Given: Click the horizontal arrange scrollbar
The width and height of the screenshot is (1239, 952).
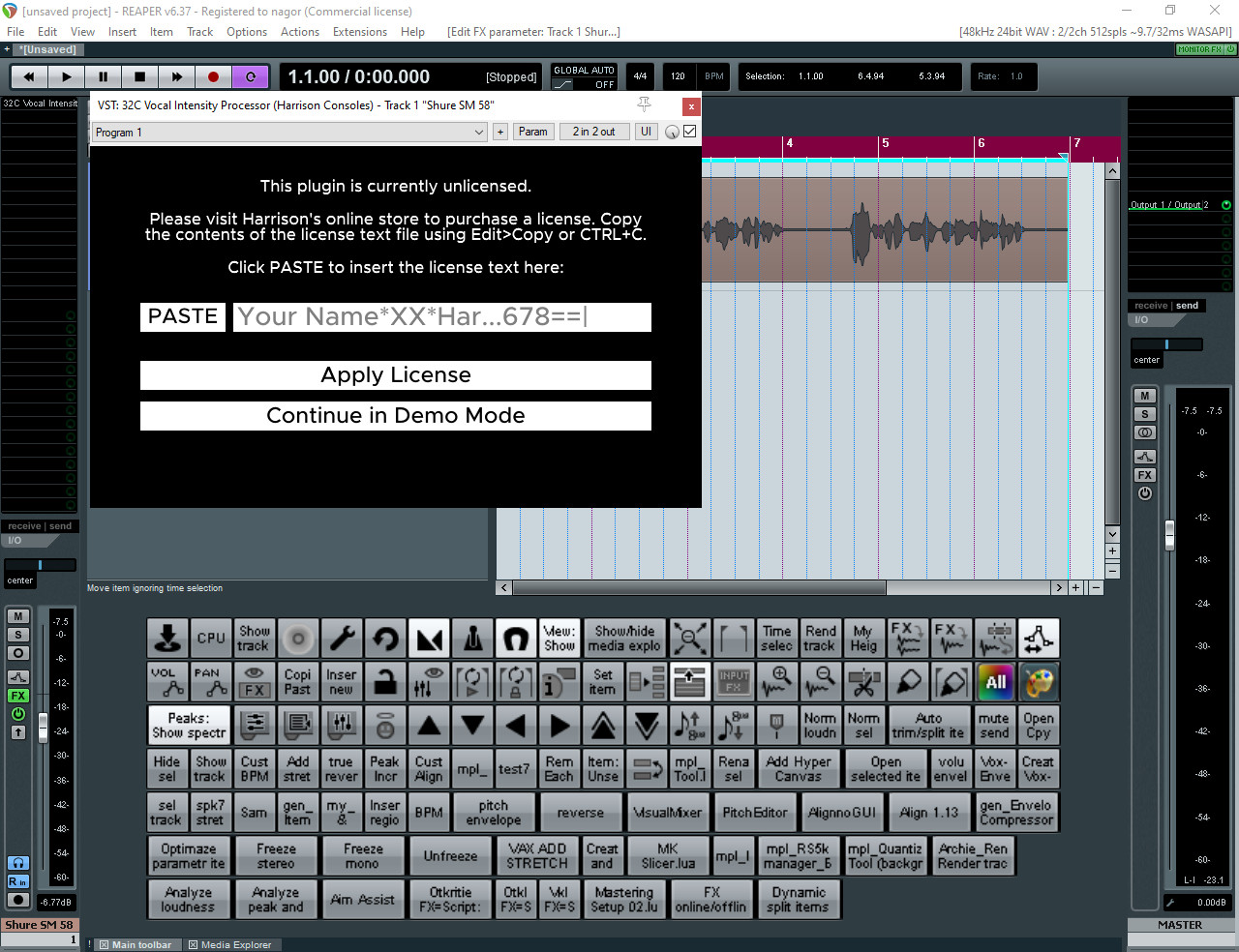Looking at the screenshot, I should tap(699, 587).
